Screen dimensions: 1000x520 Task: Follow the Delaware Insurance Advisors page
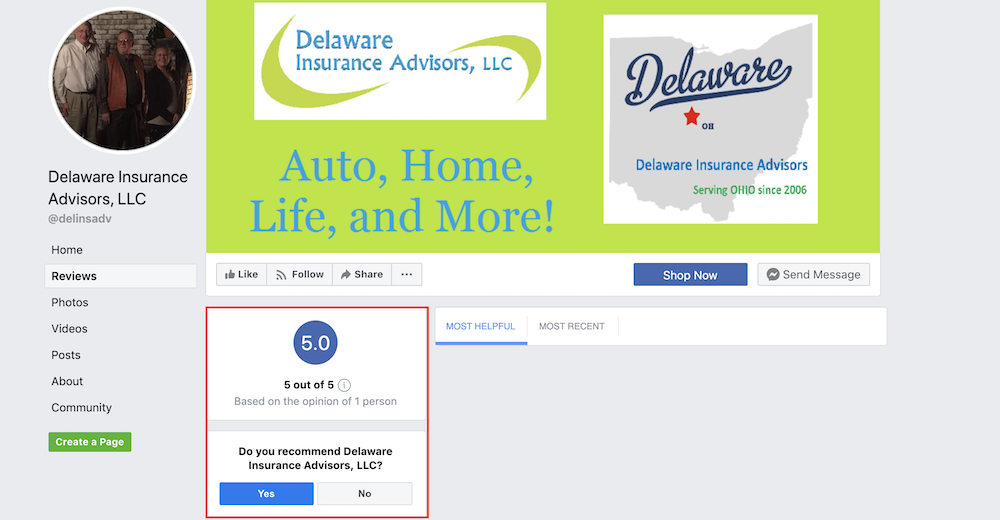pyautogui.click(x=299, y=274)
